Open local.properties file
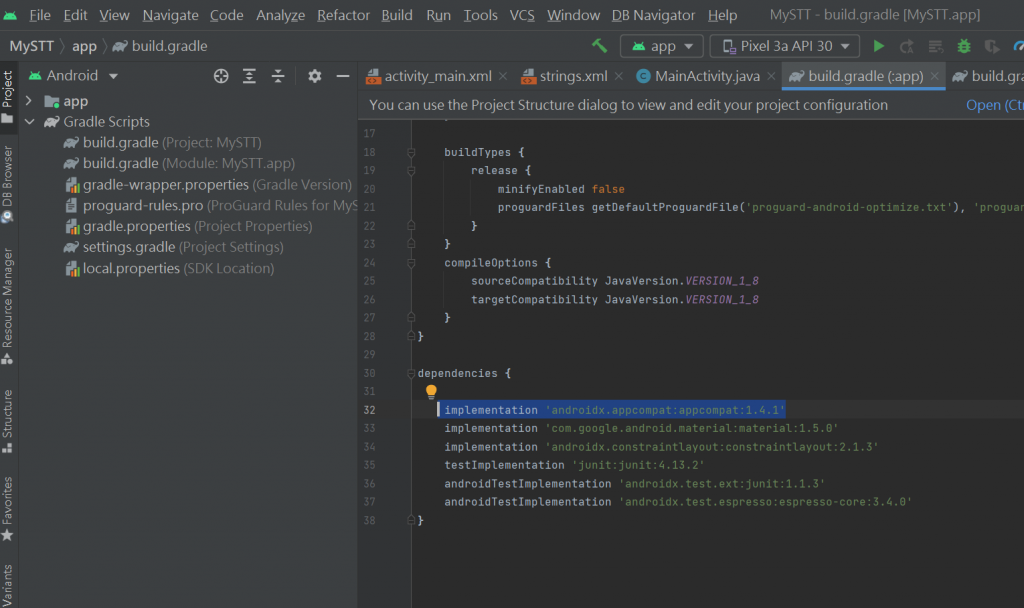 click(x=170, y=268)
